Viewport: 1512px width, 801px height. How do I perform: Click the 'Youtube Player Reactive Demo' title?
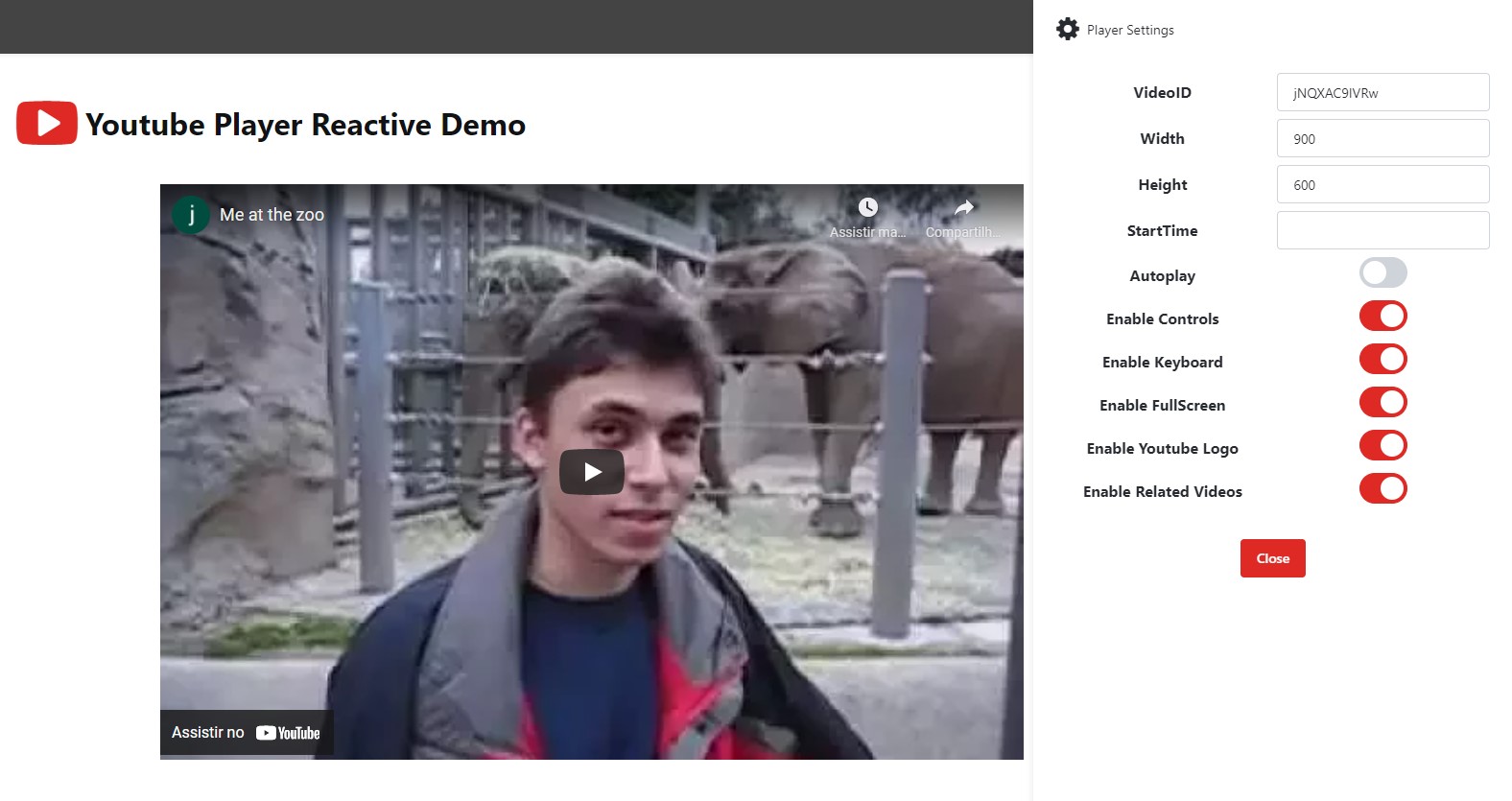(305, 125)
